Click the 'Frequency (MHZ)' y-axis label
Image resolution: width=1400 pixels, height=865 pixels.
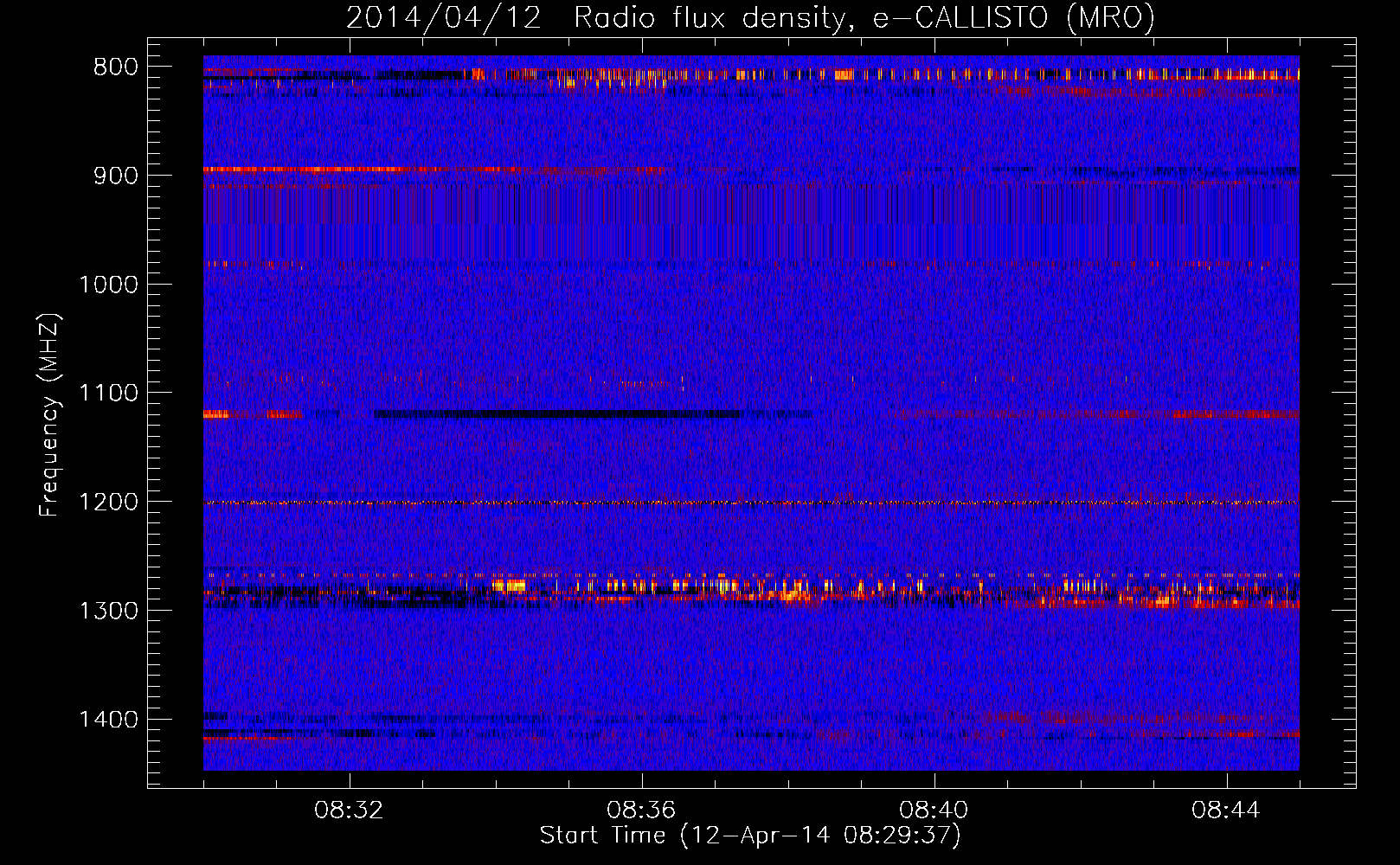[50, 415]
